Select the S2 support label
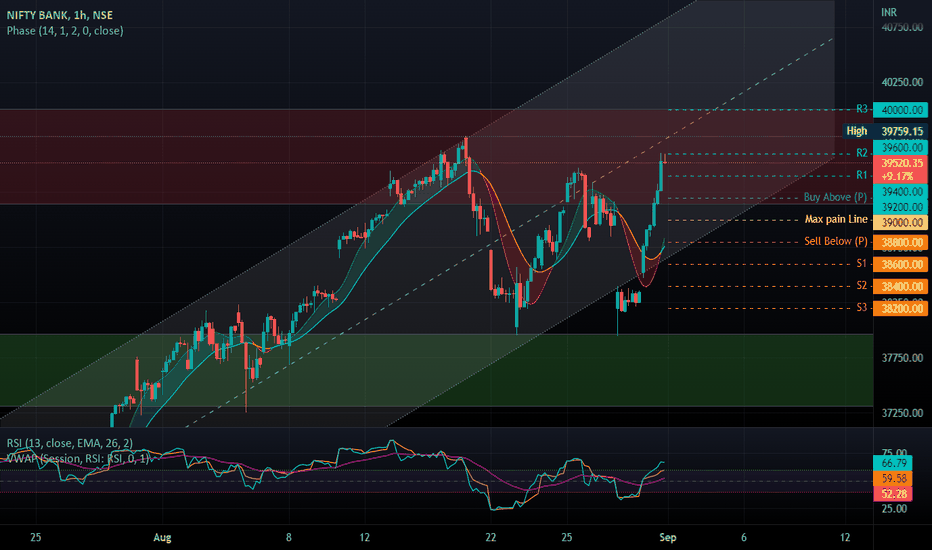 click(x=862, y=285)
